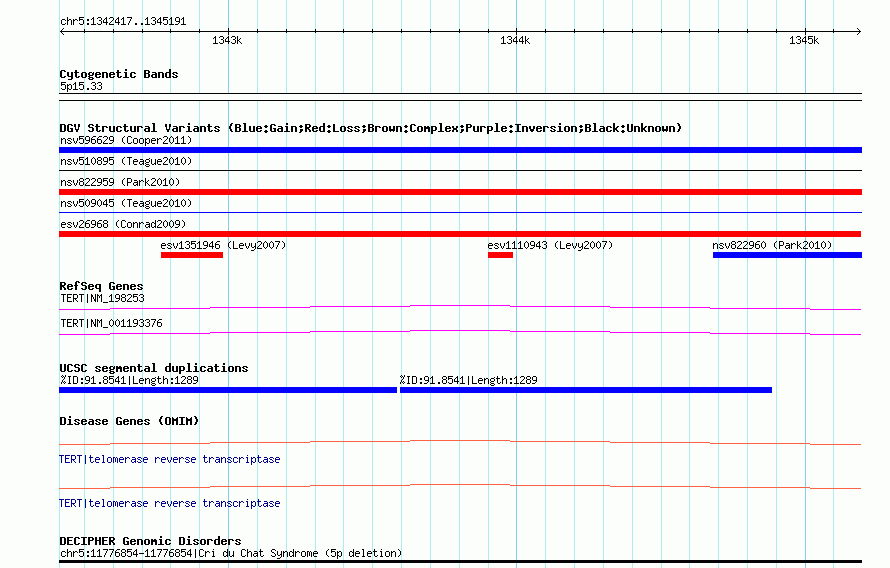Click the nsv822959 (Park2010) label text
The height and width of the screenshot is (568, 890).
pos(120,182)
